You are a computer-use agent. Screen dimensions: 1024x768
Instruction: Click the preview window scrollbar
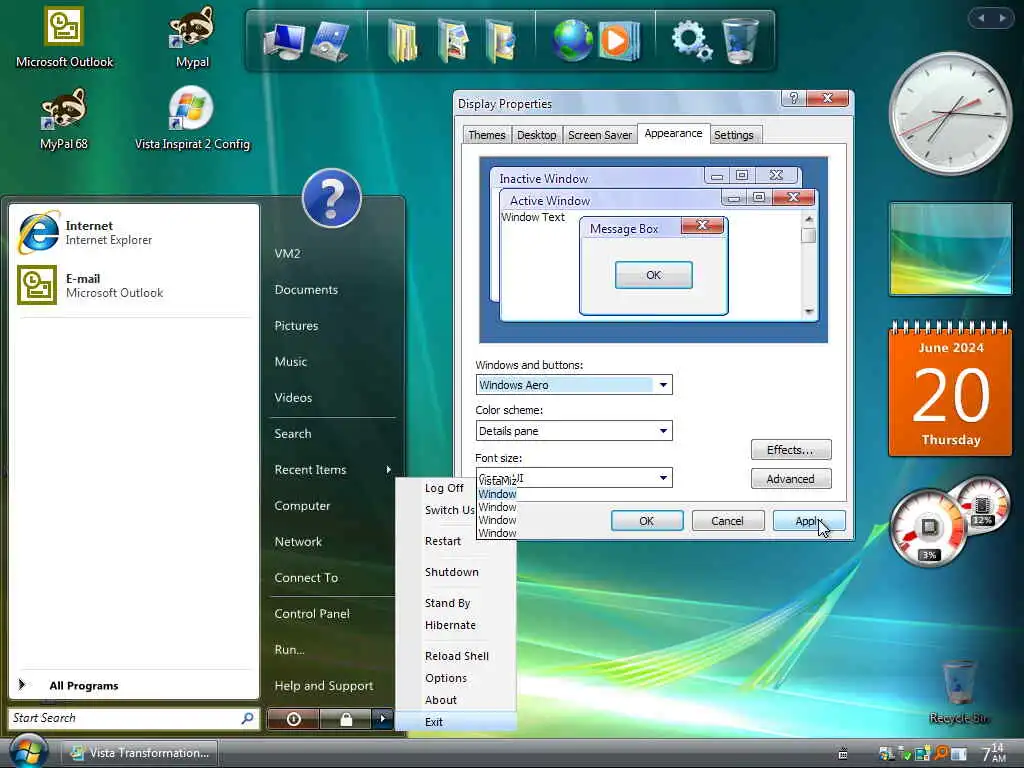coord(809,265)
